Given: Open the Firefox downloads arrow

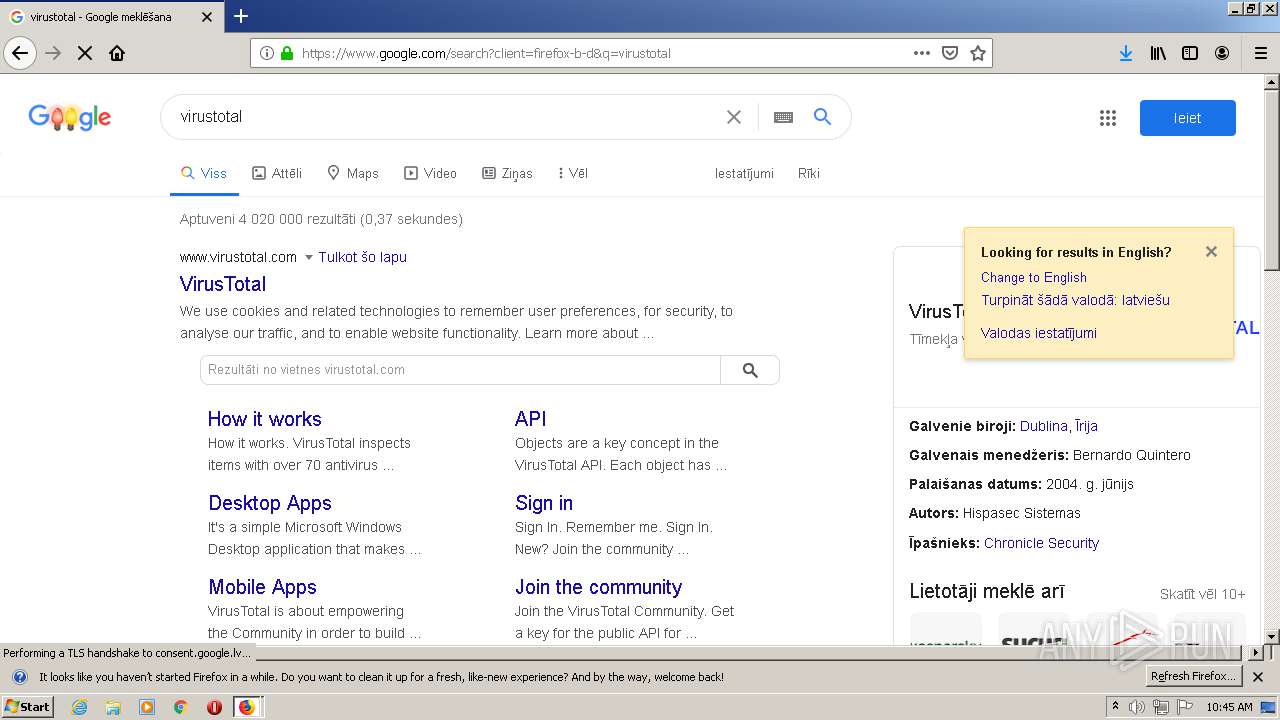Looking at the screenshot, I should click(1126, 53).
